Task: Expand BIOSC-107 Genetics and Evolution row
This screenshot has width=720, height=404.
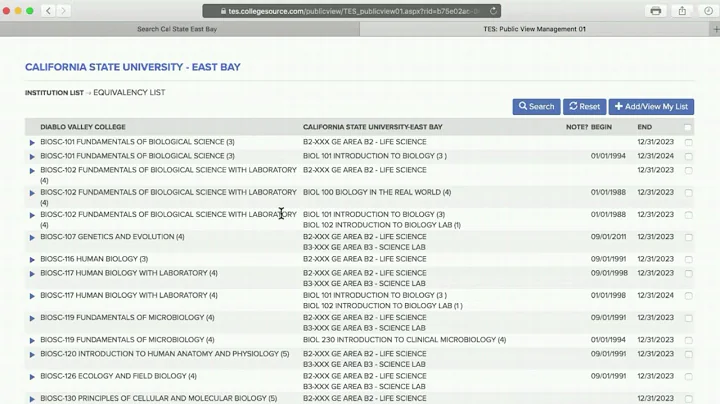Action: point(32,237)
